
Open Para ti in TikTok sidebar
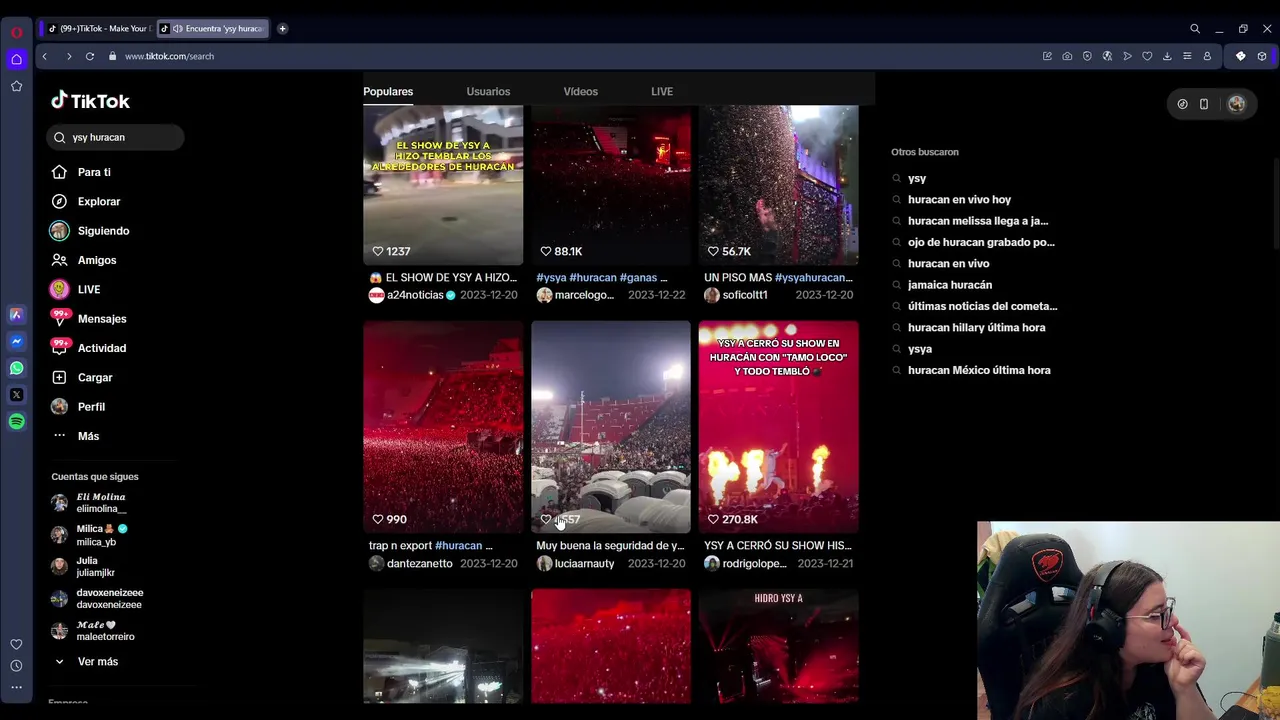(x=94, y=172)
